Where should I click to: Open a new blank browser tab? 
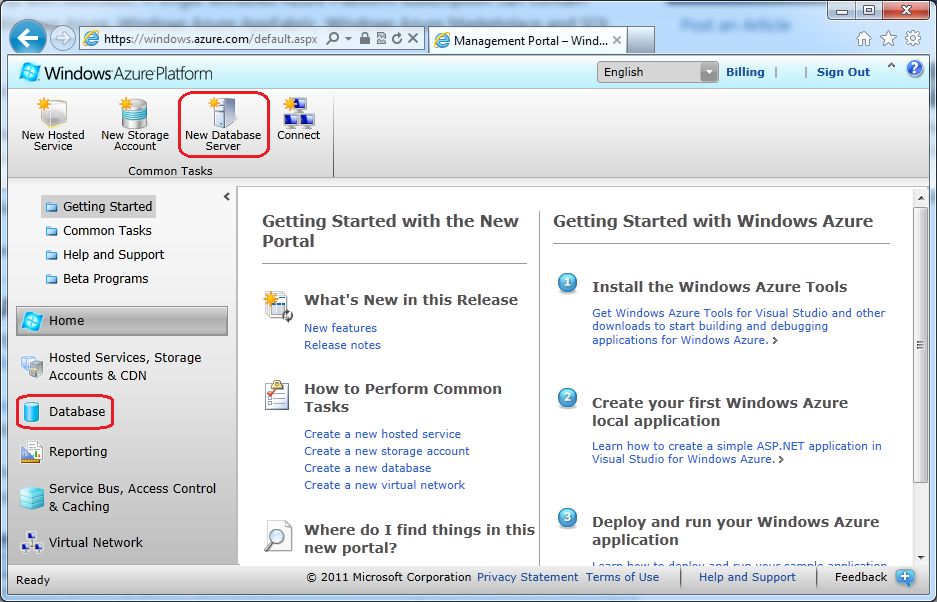pyautogui.click(x=641, y=40)
